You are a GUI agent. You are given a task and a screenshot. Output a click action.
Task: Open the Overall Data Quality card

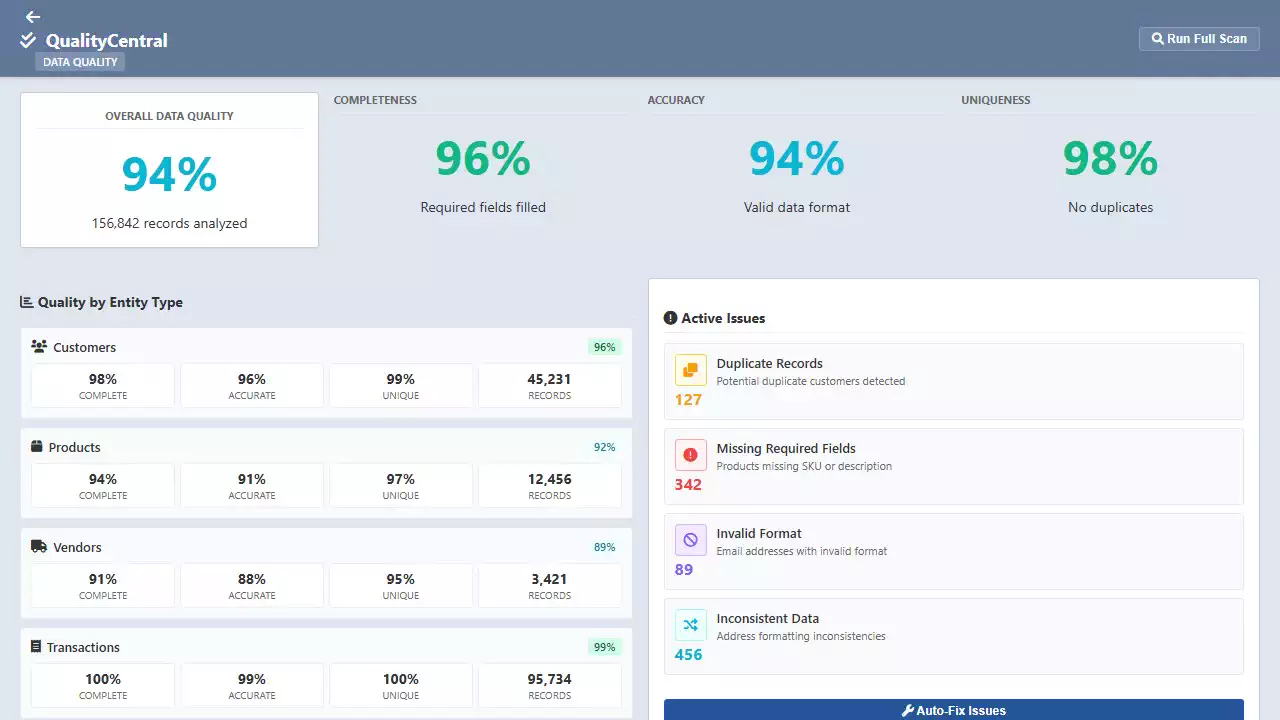point(169,170)
